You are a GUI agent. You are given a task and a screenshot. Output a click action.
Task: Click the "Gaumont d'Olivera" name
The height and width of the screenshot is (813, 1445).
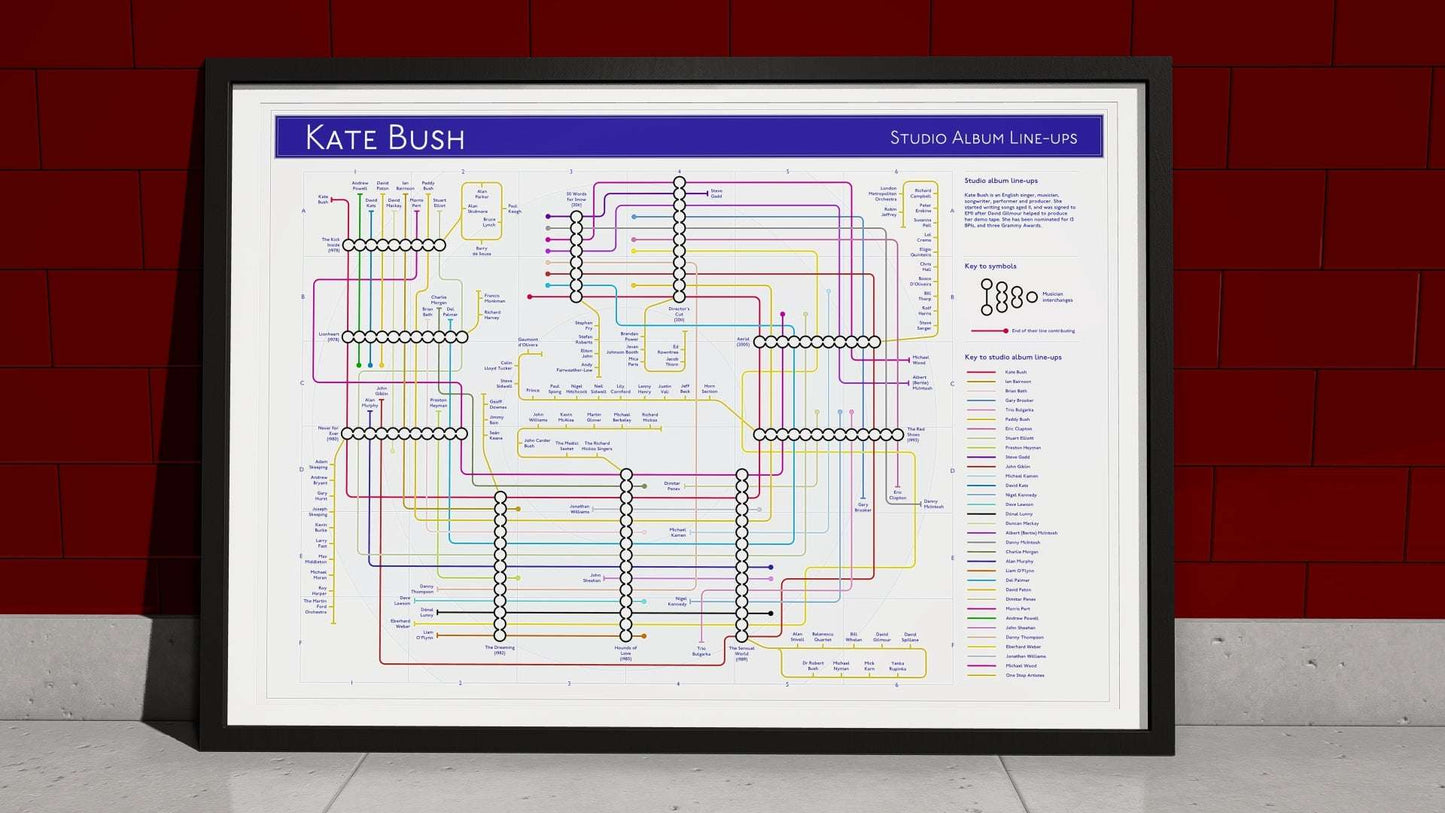coord(527,342)
